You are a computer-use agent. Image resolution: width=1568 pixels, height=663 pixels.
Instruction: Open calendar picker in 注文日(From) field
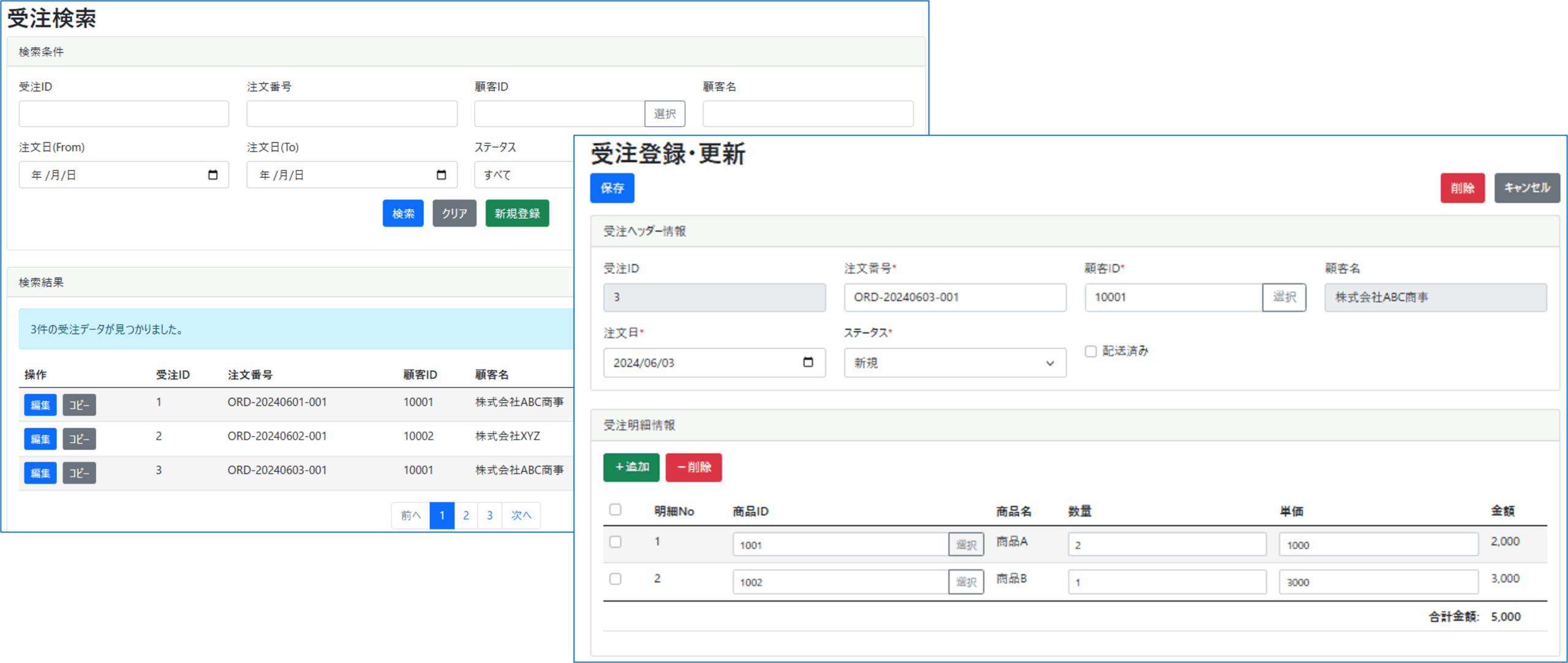click(213, 175)
